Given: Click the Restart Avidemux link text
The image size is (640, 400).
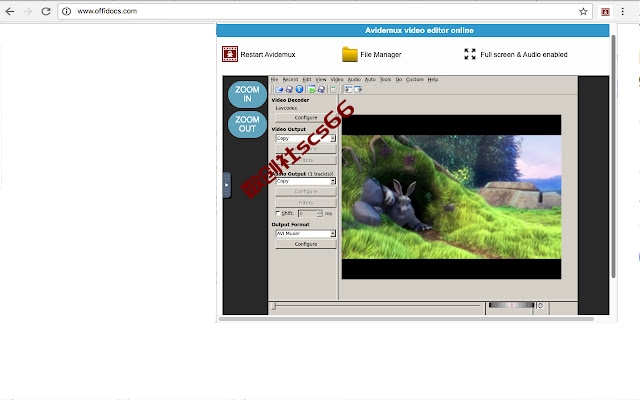Looking at the screenshot, I should click(268, 54).
